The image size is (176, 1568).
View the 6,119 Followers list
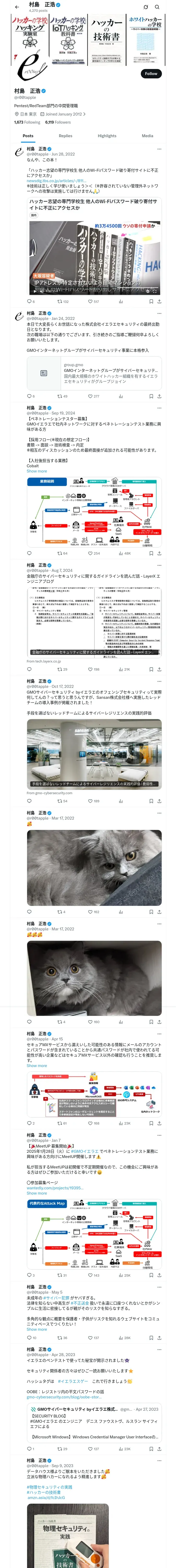tap(58, 122)
